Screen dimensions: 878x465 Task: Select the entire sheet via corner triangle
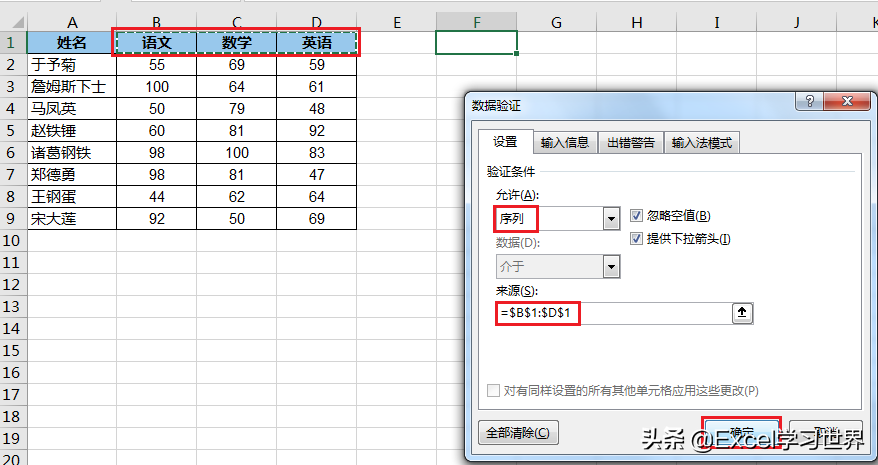click(13, 22)
